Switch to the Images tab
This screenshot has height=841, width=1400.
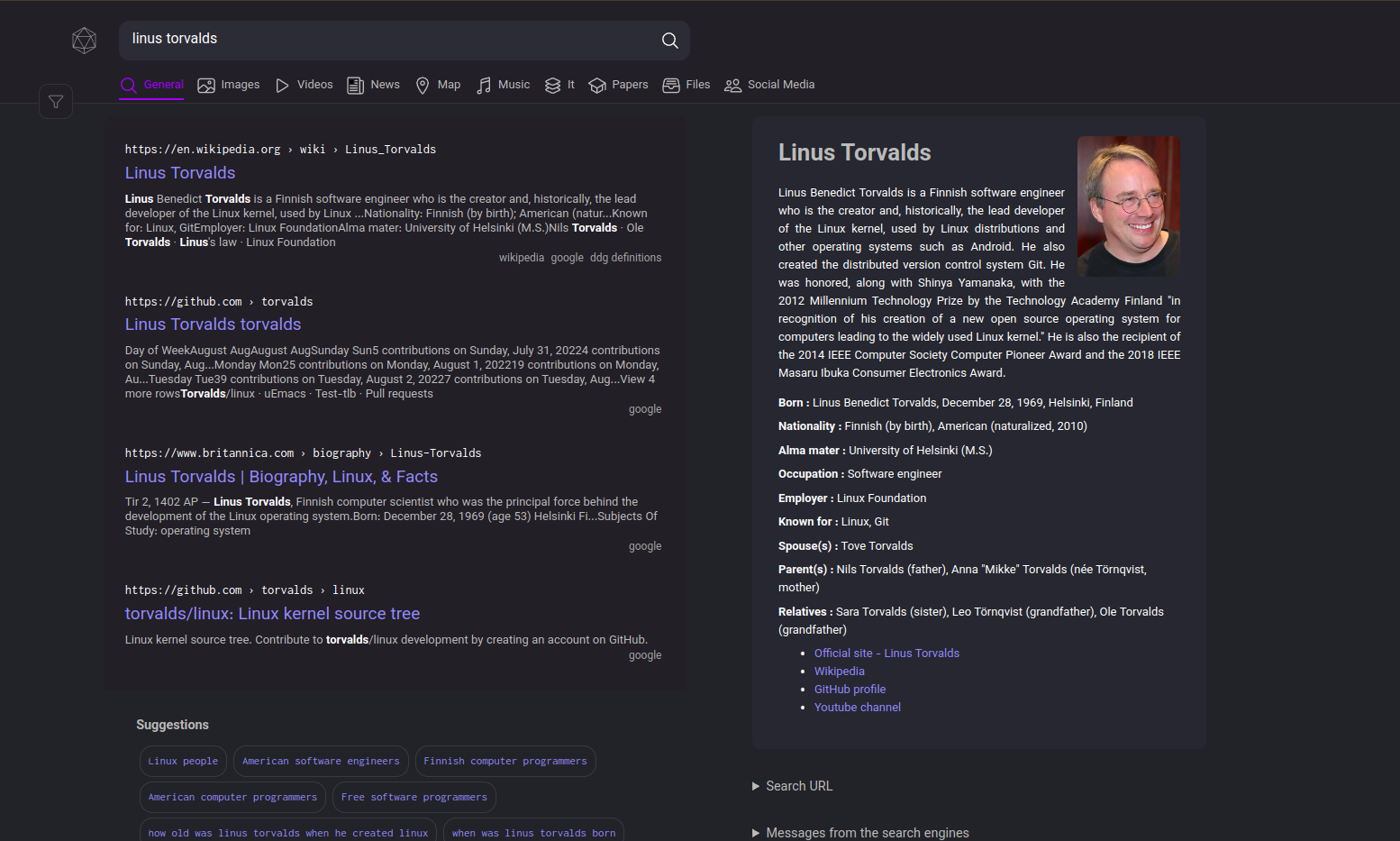[229, 86]
